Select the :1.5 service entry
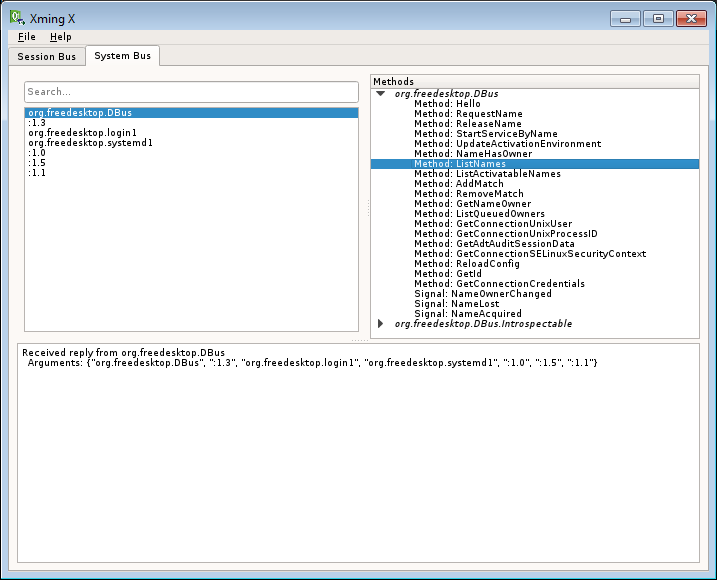The width and height of the screenshot is (717, 580). 191,163
